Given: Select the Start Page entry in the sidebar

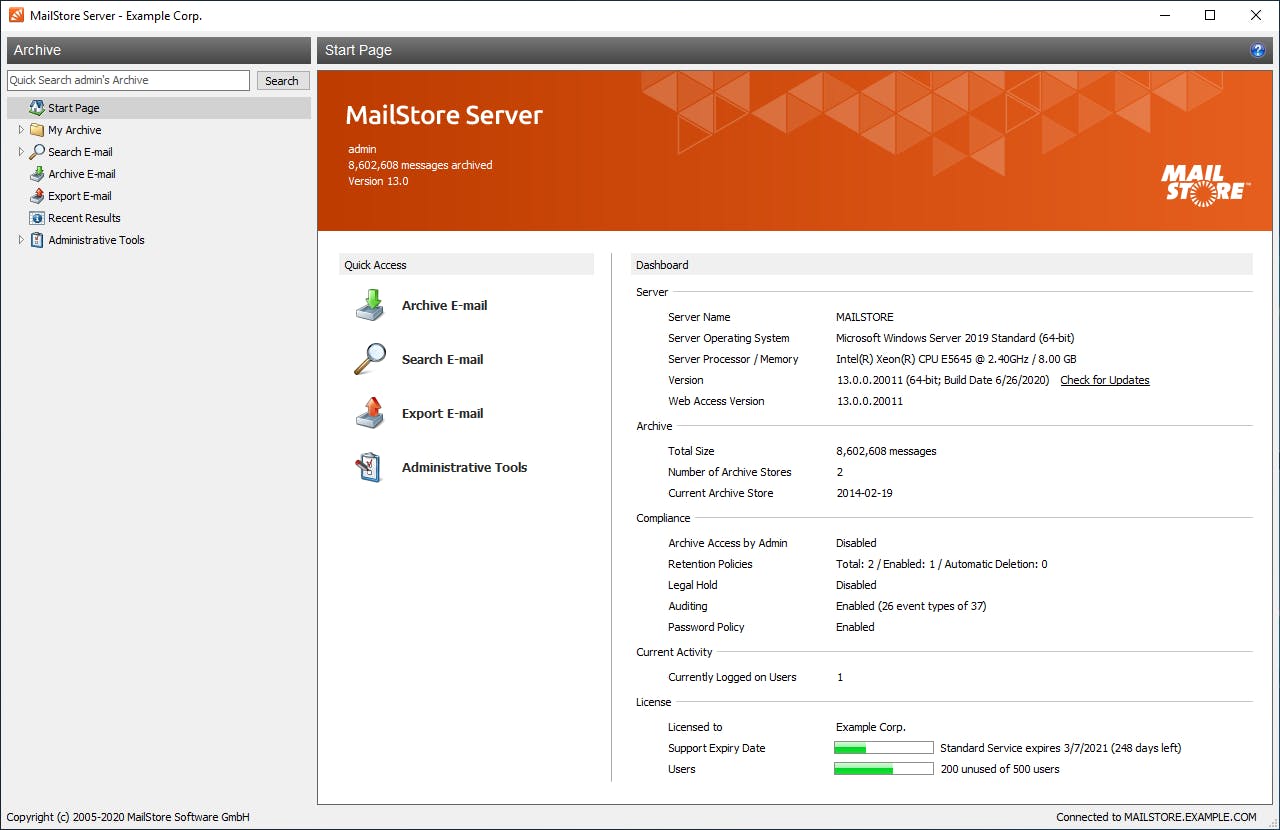Looking at the screenshot, I should [73, 107].
